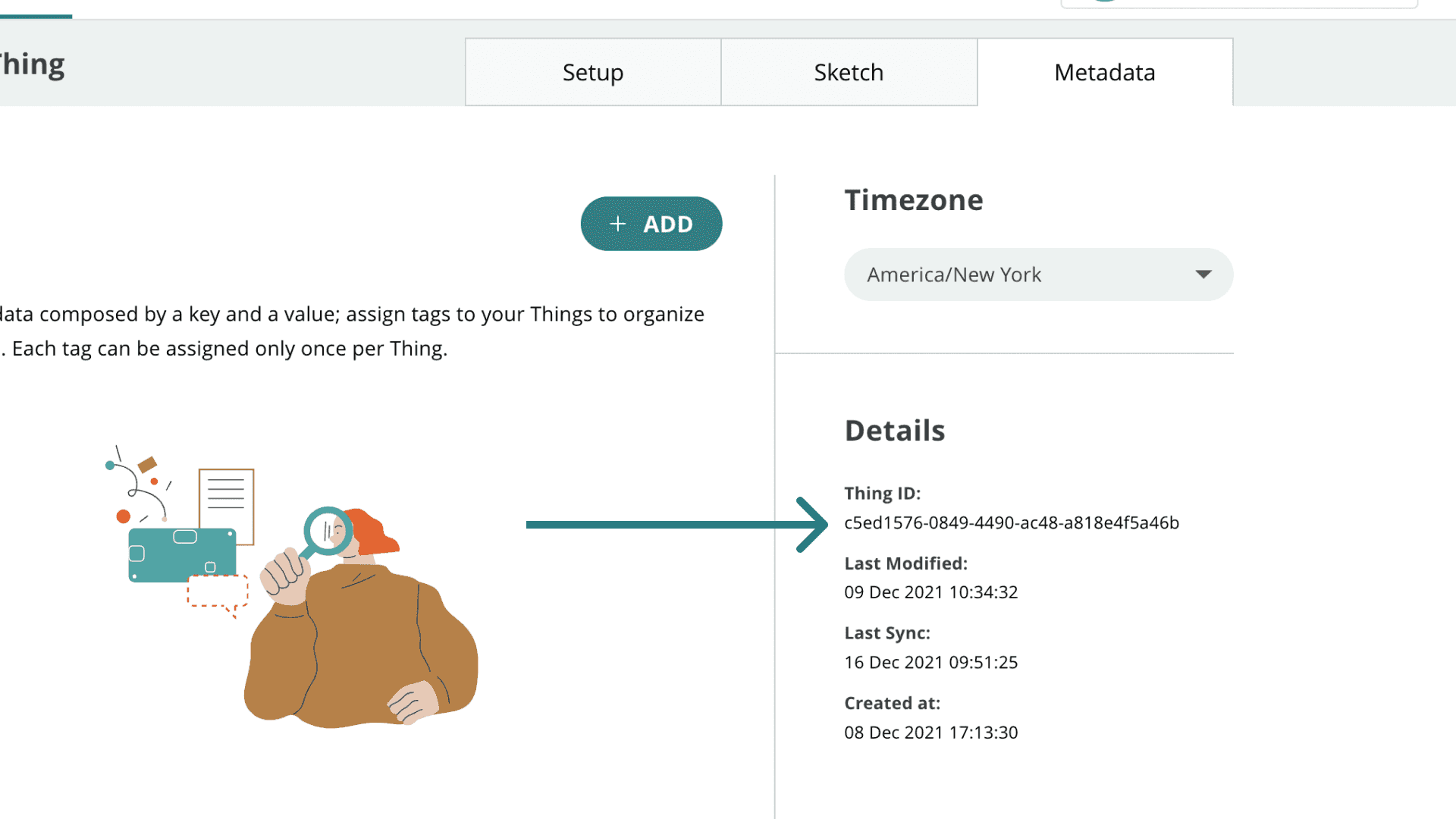The height and width of the screenshot is (819, 1456).
Task: Switch to the Setup tab
Action: (592, 72)
